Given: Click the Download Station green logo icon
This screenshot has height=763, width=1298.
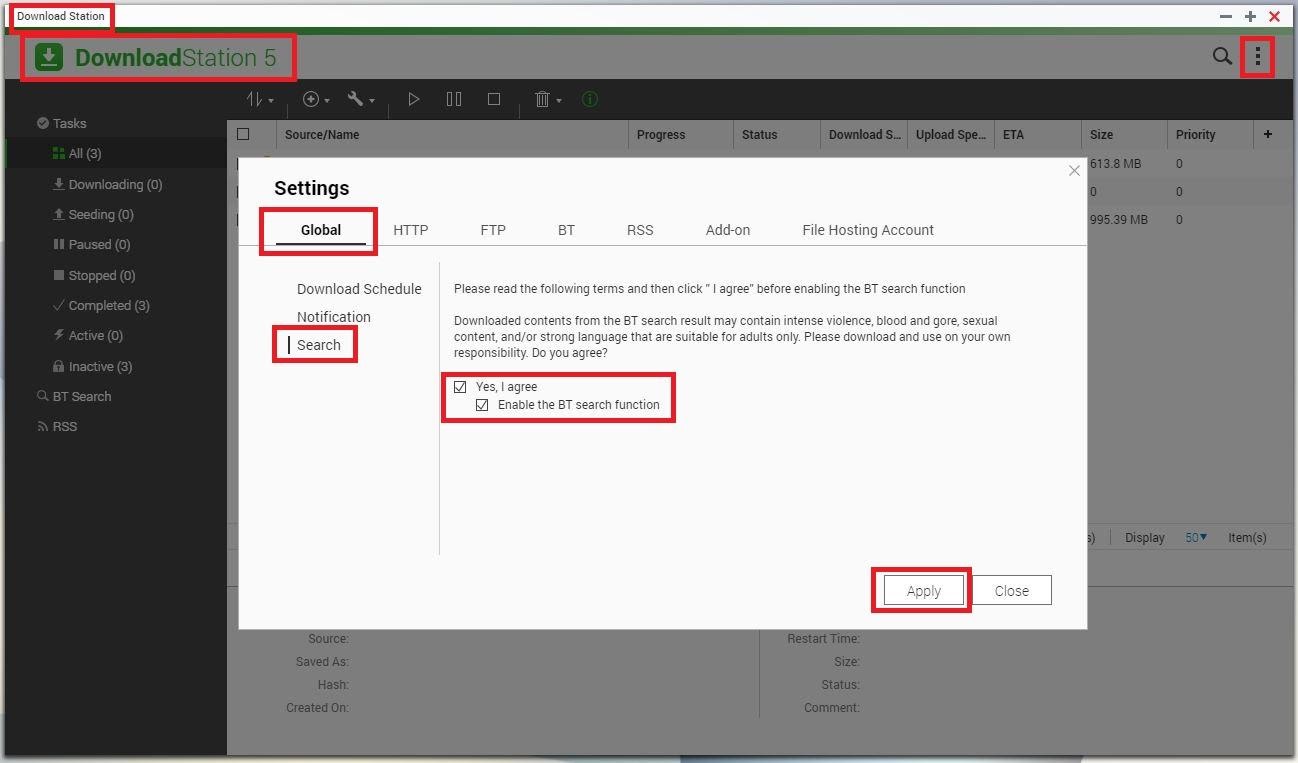Looking at the screenshot, I should (x=49, y=57).
